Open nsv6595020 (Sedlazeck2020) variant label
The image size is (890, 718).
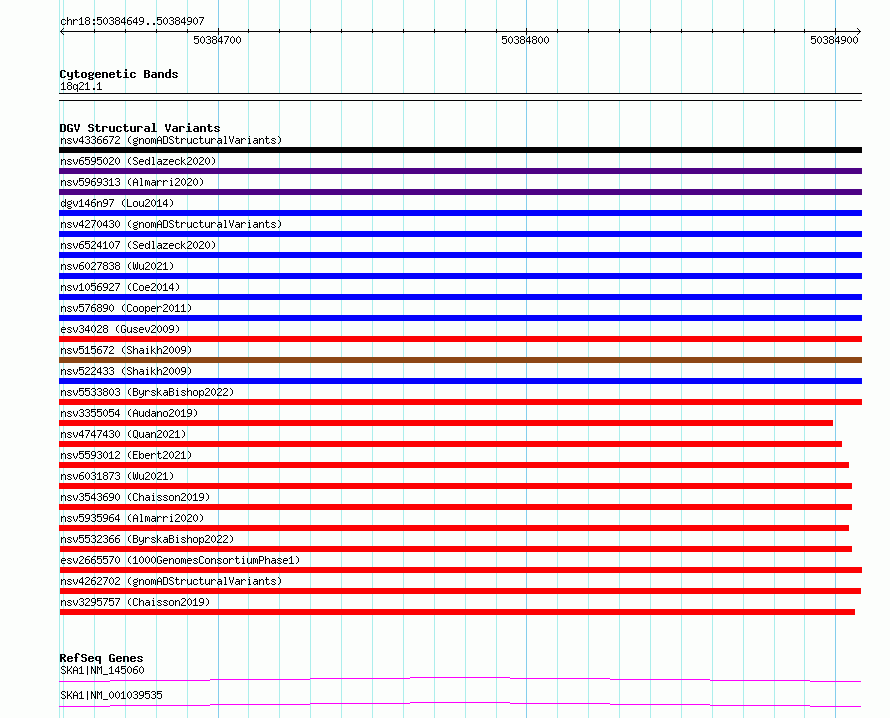(x=138, y=161)
